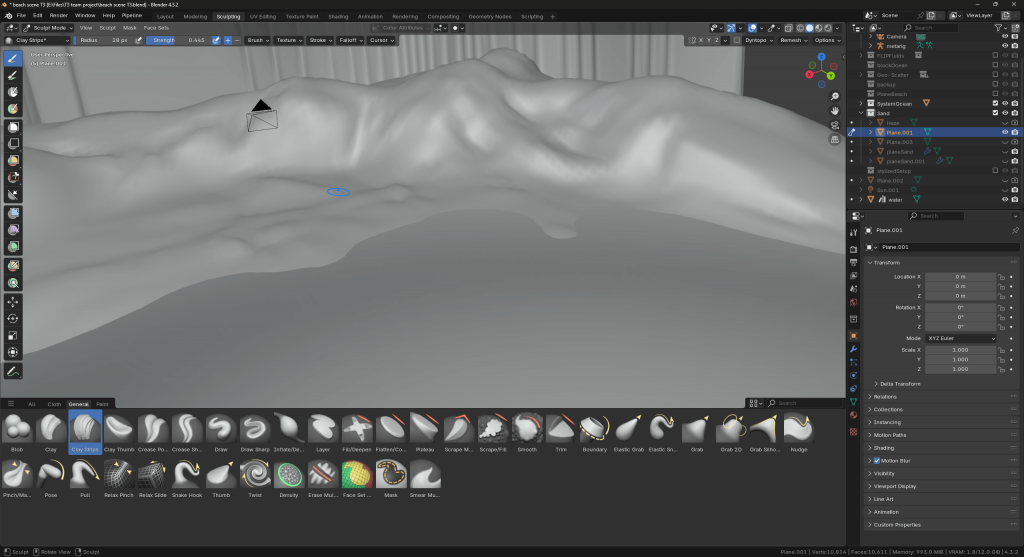Select the Snake Hook brush
The width and height of the screenshot is (1024, 557).
187,474
